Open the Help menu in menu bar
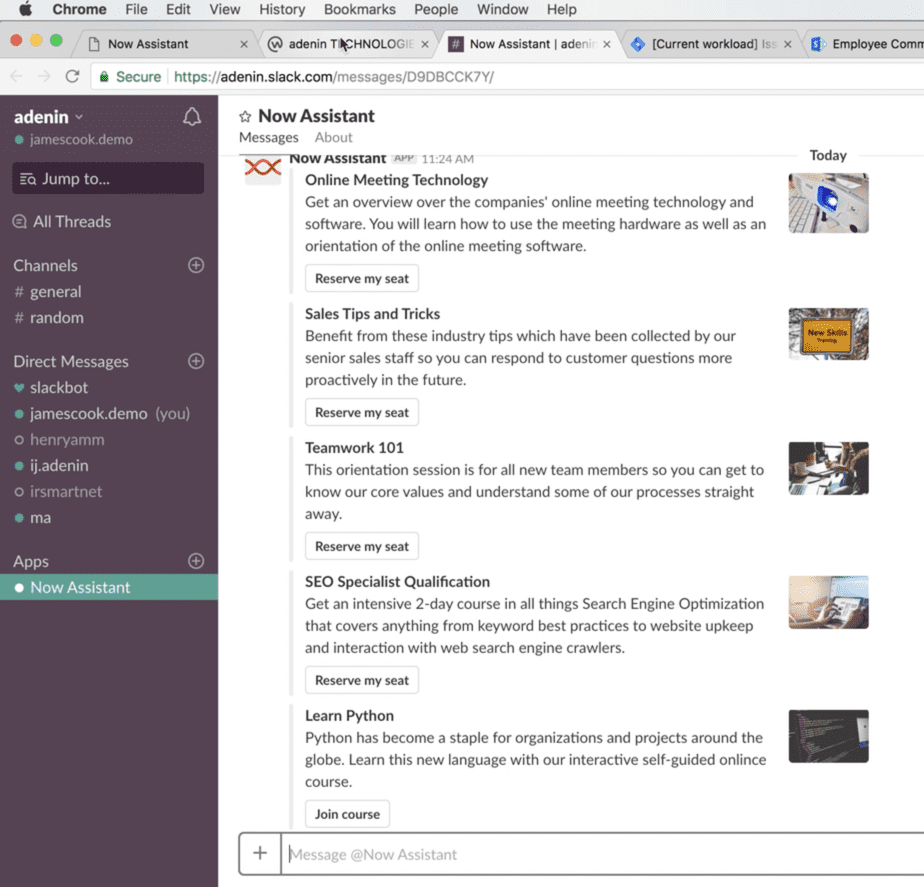Viewport: 924px width, 887px height. (x=561, y=9)
